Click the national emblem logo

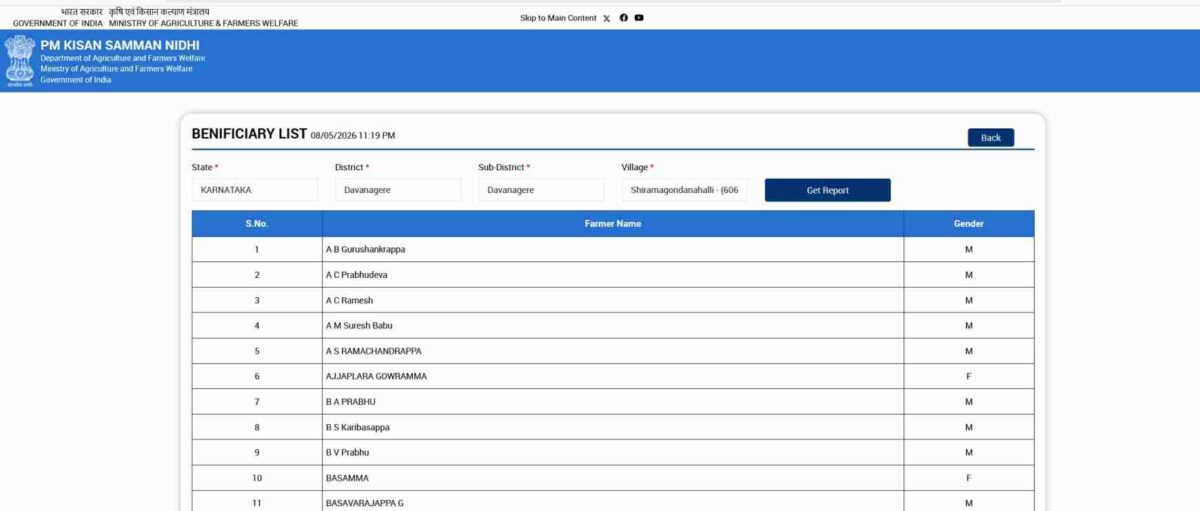coord(19,61)
